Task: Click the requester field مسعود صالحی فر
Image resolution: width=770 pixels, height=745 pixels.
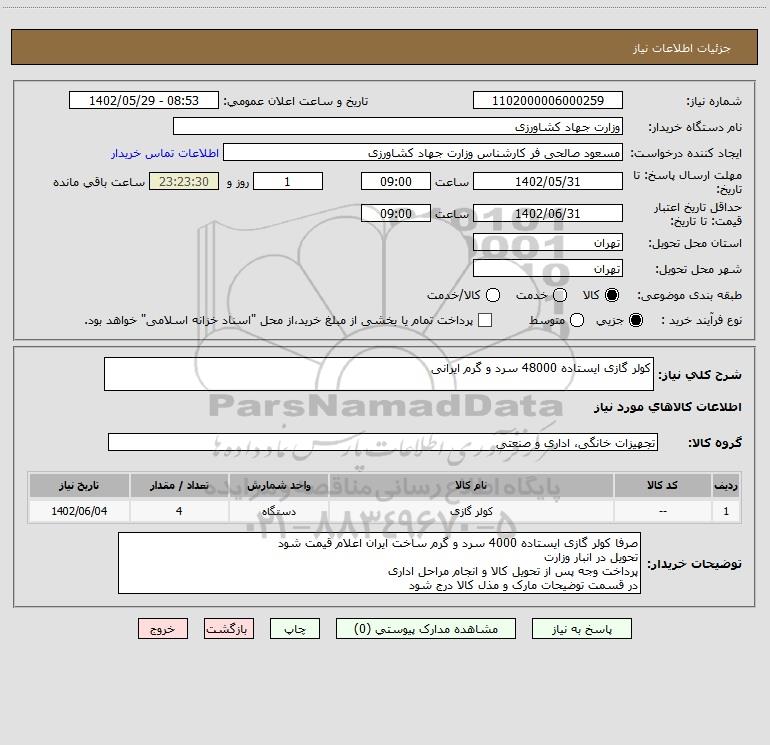Action: tap(423, 152)
